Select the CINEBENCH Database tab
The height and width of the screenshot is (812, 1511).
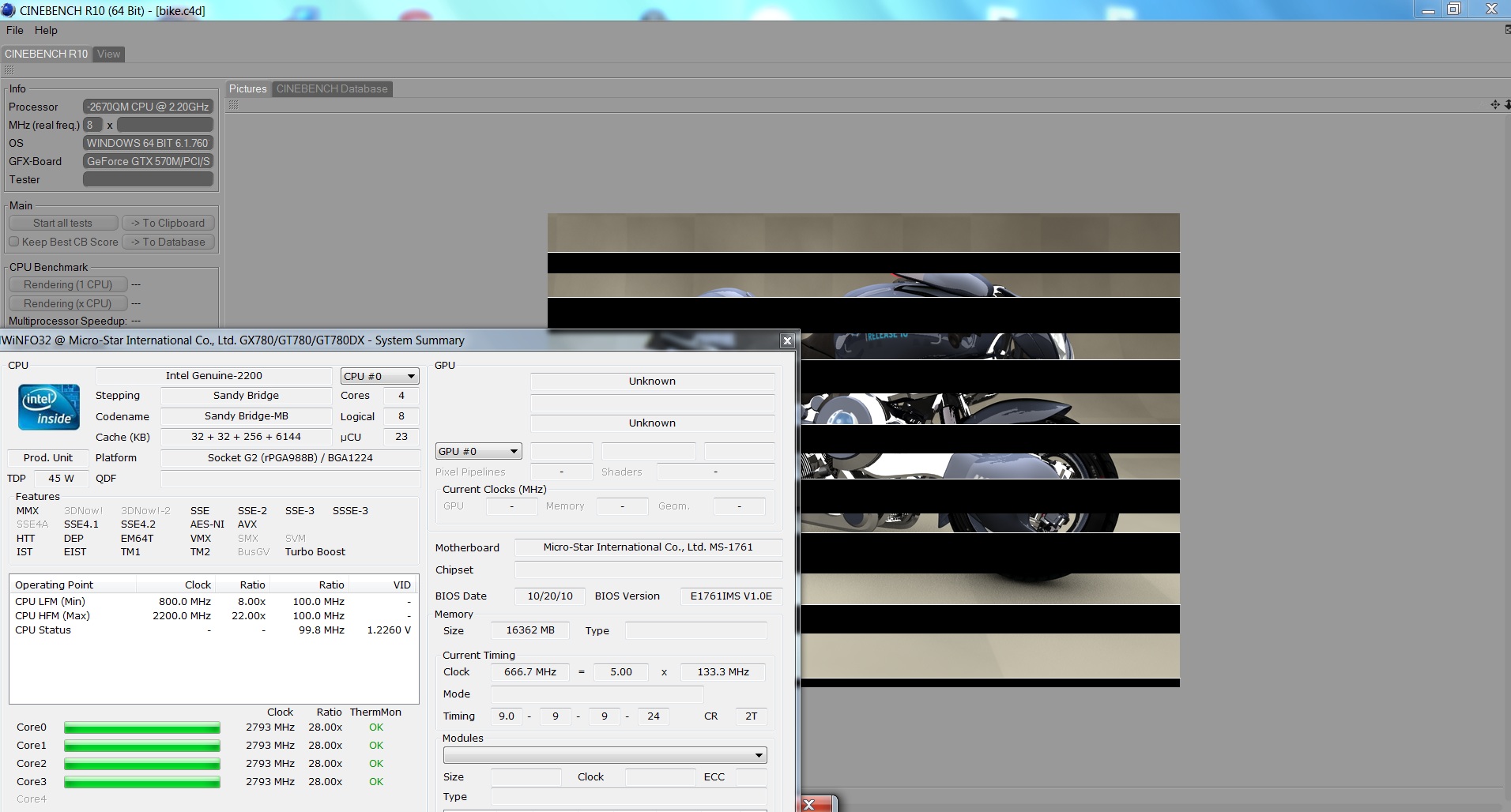332,88
